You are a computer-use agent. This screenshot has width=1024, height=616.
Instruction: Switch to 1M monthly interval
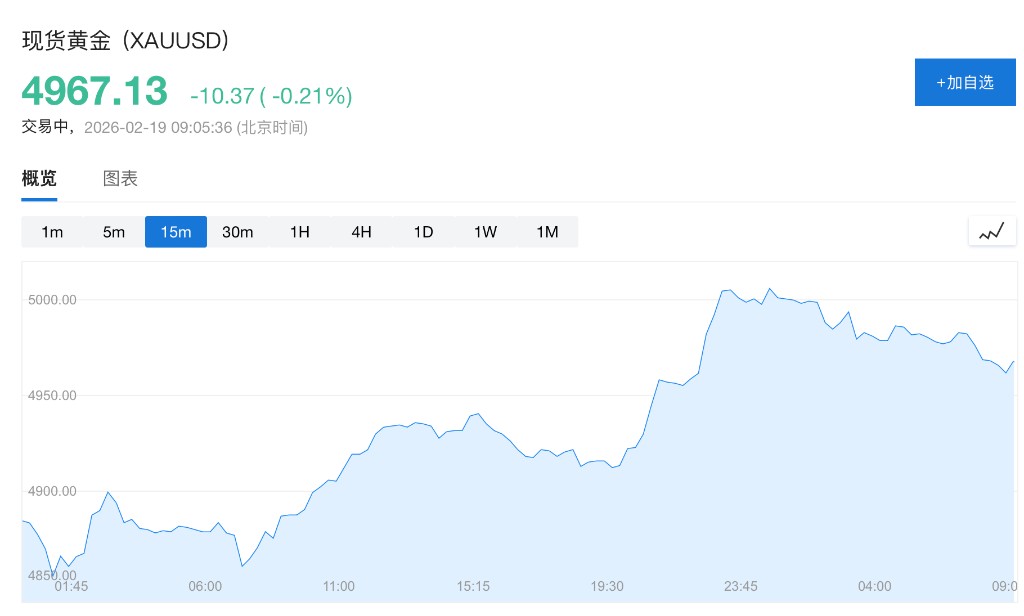click(547, 232)
